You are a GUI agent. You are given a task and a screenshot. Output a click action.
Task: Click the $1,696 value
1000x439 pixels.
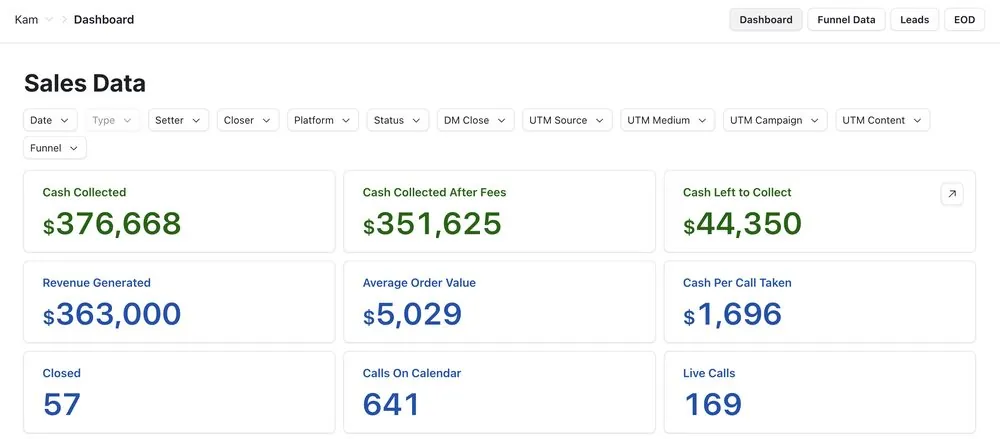tap(732, 315)
